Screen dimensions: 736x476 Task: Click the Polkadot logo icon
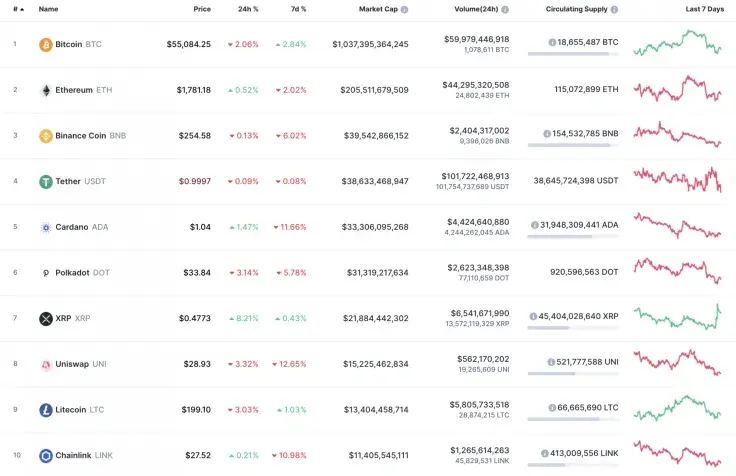point(45,273)
